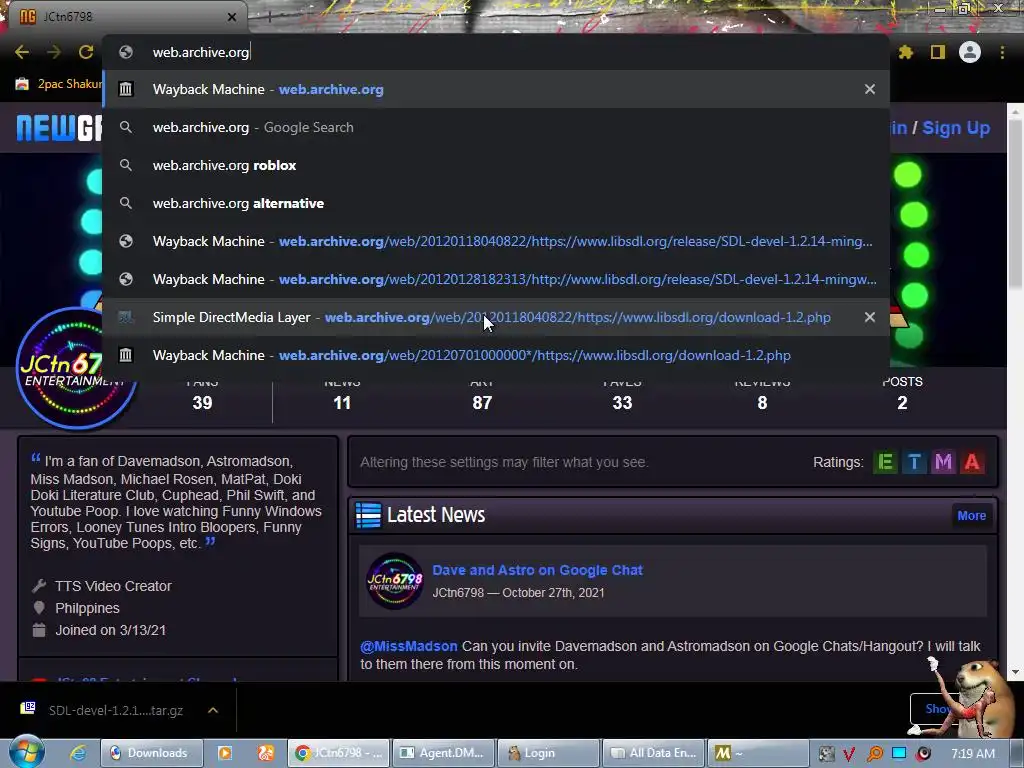Click the TTS Video Creator text
1024x768 pixels.
(x=113, y=586)
